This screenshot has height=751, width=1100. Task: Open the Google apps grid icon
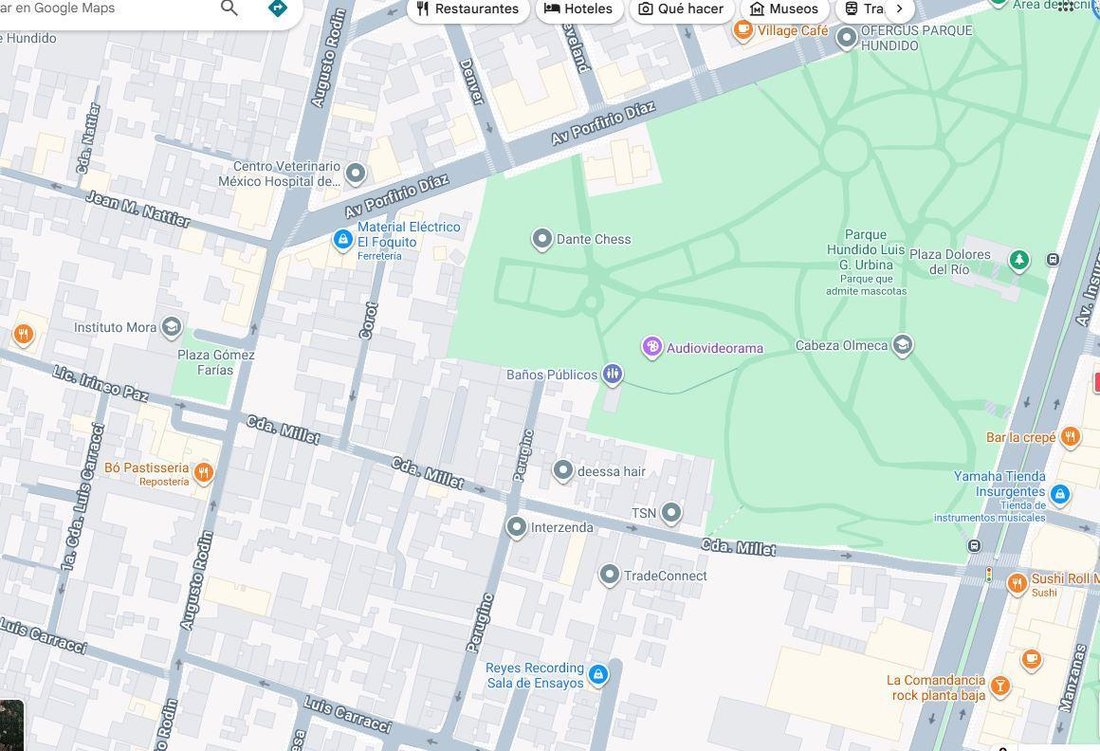click(1066, 6)
